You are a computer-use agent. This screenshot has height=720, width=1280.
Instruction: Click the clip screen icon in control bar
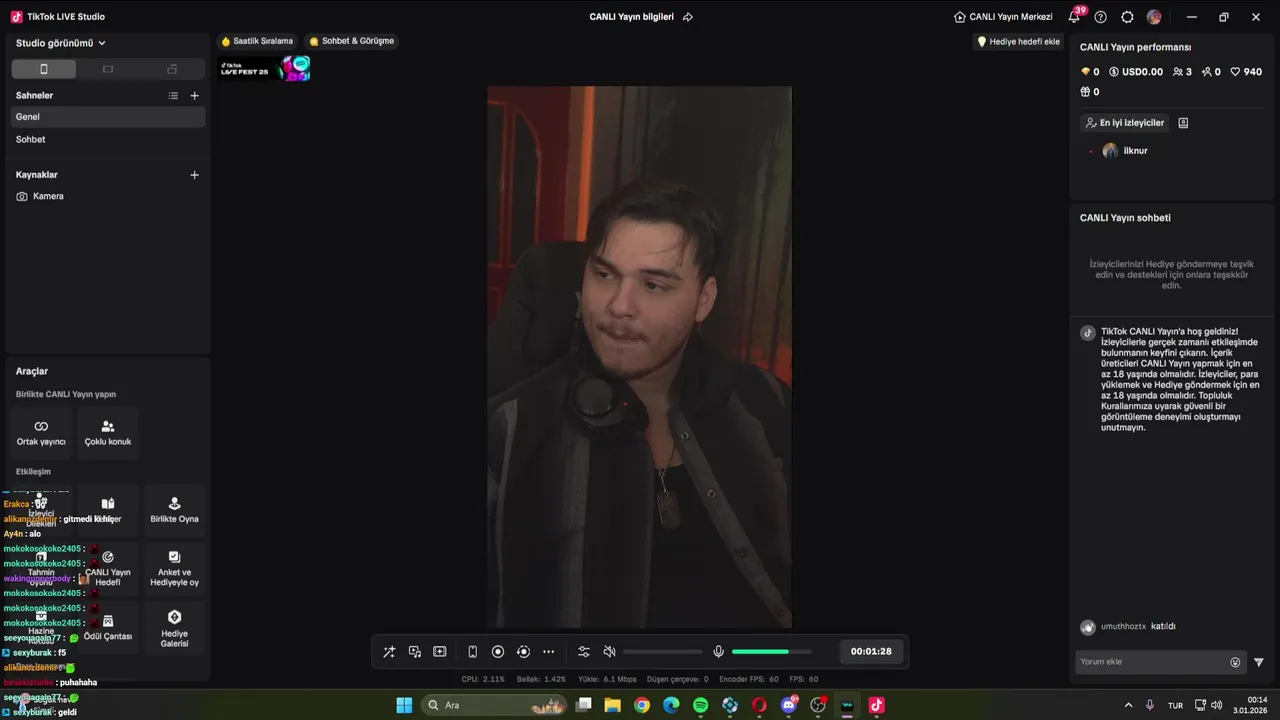(x=440, y=652)
